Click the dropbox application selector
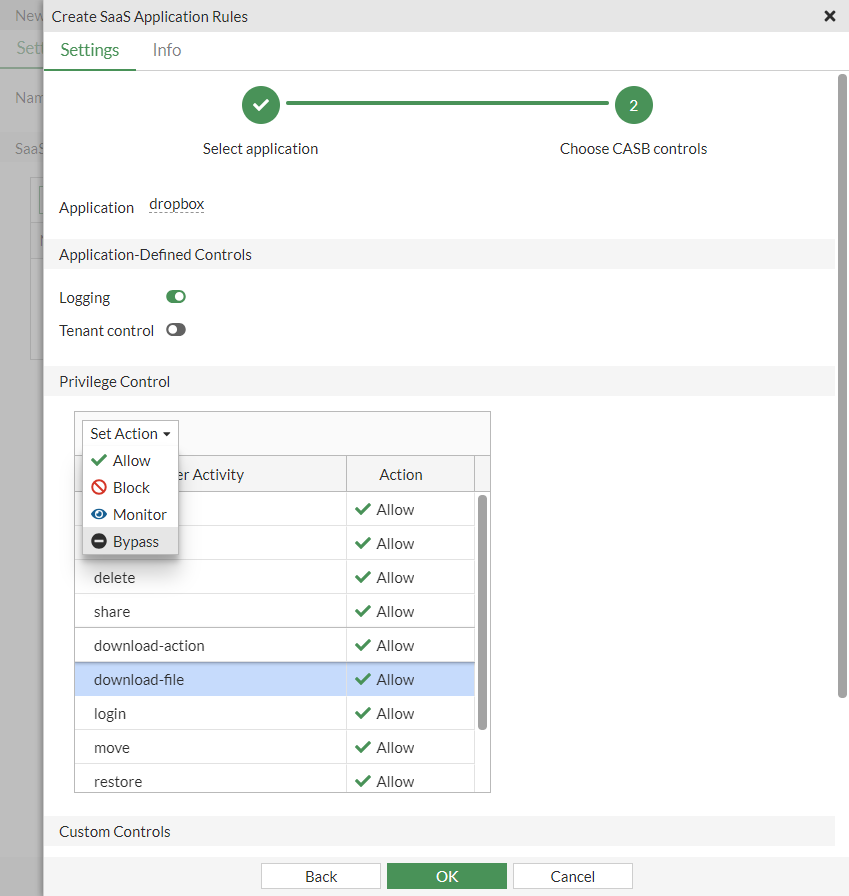The image size is (849, 896). coord(176,204)
